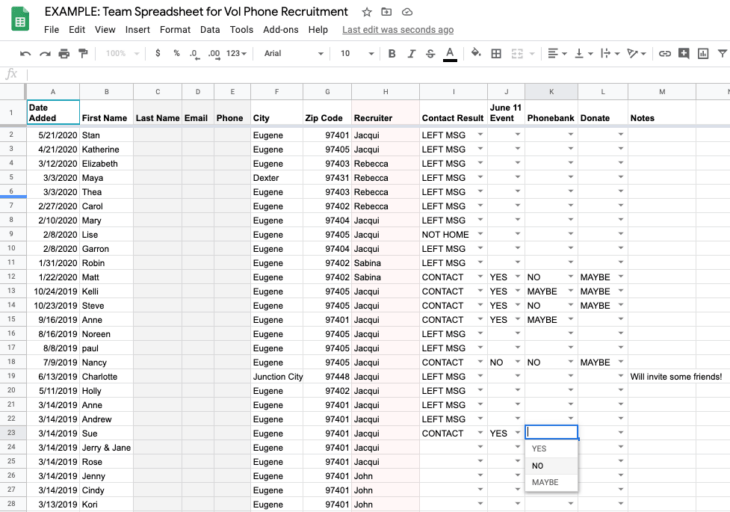This screenshot has width=730, height=512.
Task: Click the Redo arrow icon
Action: click(45, 54)
